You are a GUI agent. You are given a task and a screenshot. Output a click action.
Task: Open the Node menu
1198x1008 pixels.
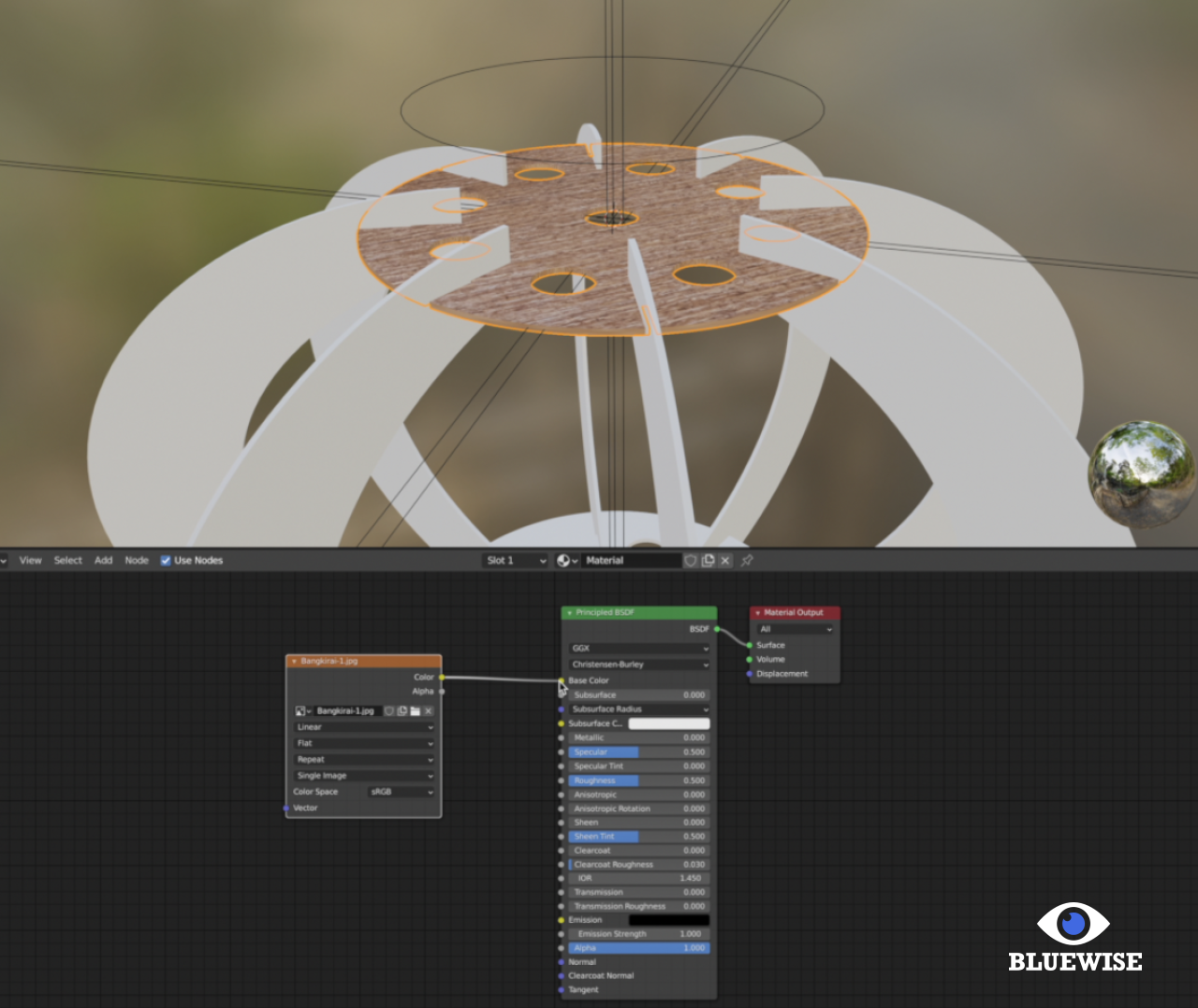tap(137, 561)
